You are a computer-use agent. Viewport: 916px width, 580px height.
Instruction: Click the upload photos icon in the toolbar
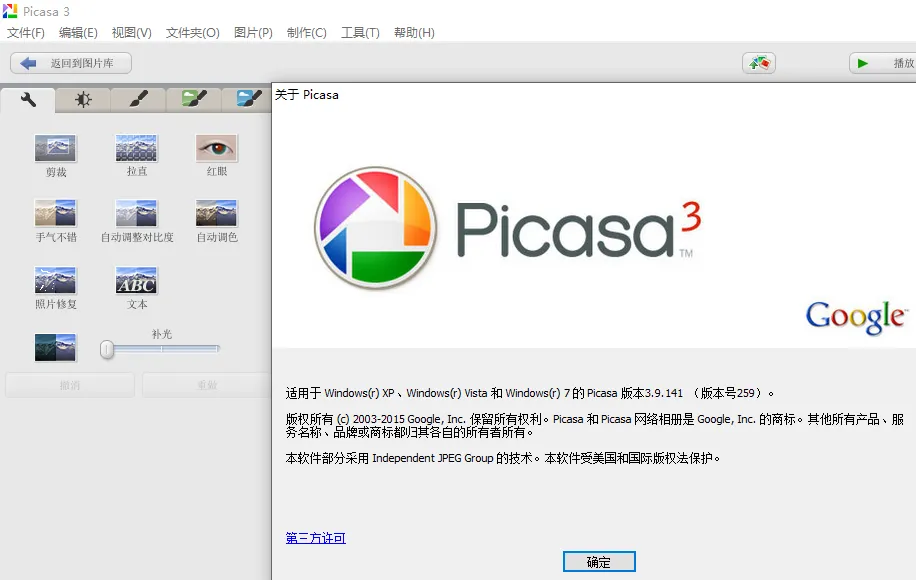[x=759, y=63]
